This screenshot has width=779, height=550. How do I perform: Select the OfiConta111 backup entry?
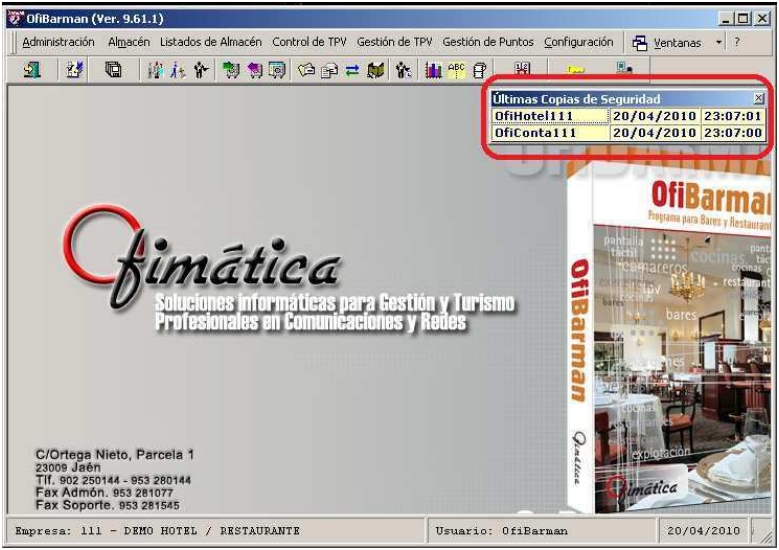[550, 133]
